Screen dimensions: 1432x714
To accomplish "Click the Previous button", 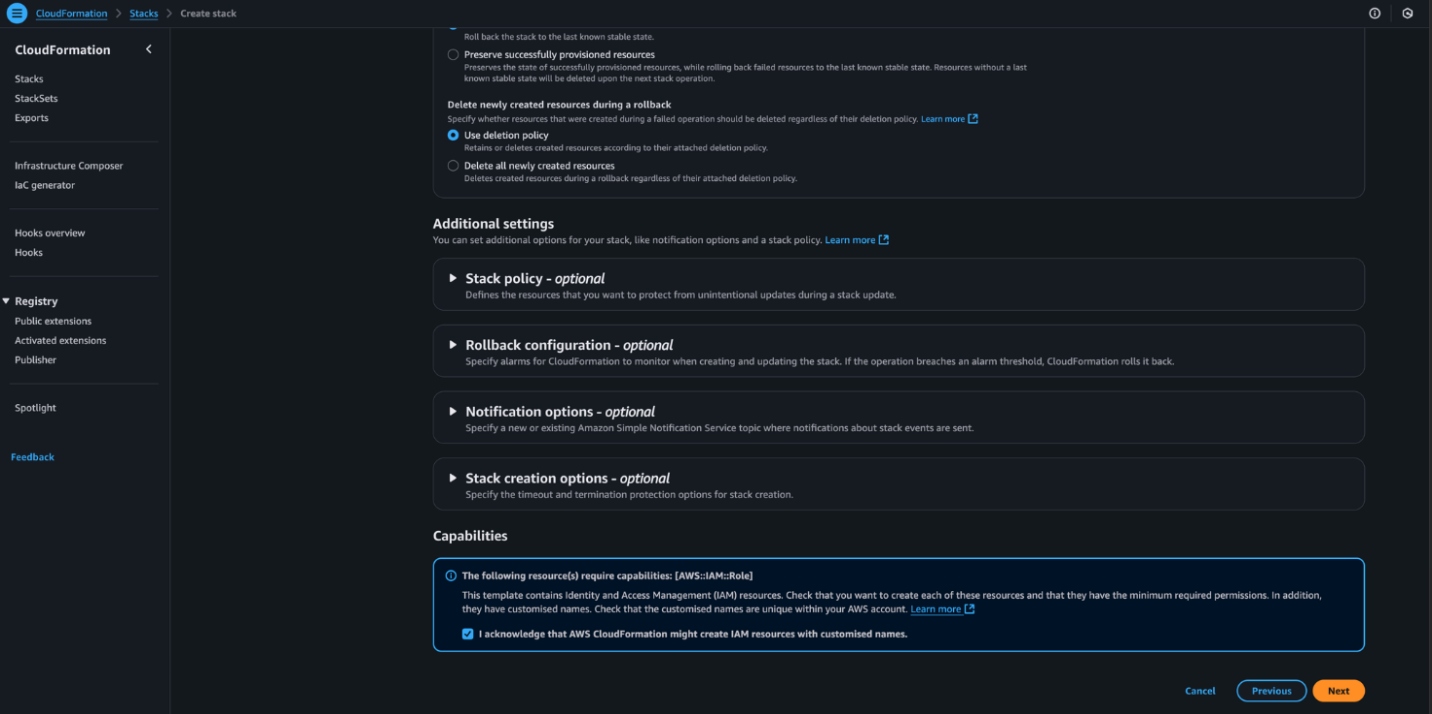I will (1272, 691).
